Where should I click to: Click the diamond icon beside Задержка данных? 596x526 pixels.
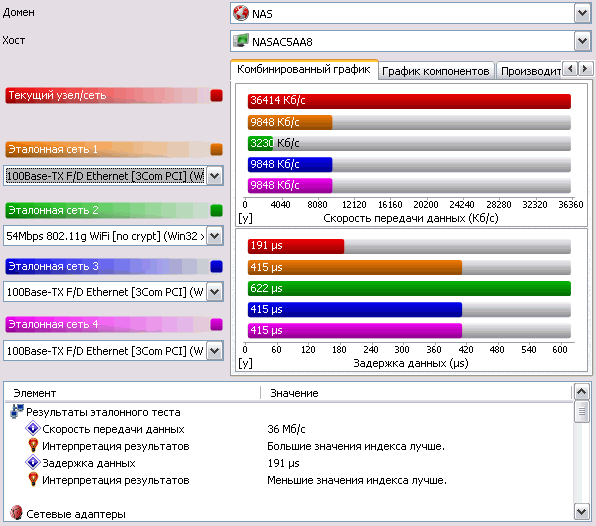point(33,463)
